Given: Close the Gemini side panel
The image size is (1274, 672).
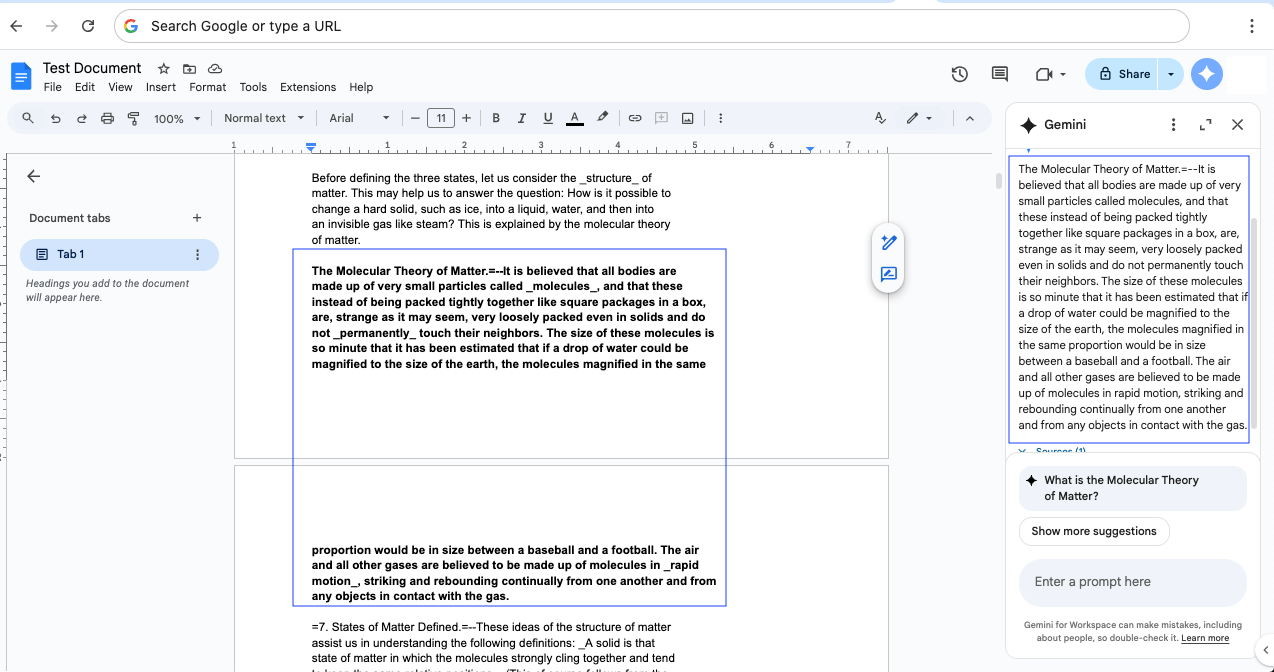Looking at the screenshot, I should coord(1237,125).
